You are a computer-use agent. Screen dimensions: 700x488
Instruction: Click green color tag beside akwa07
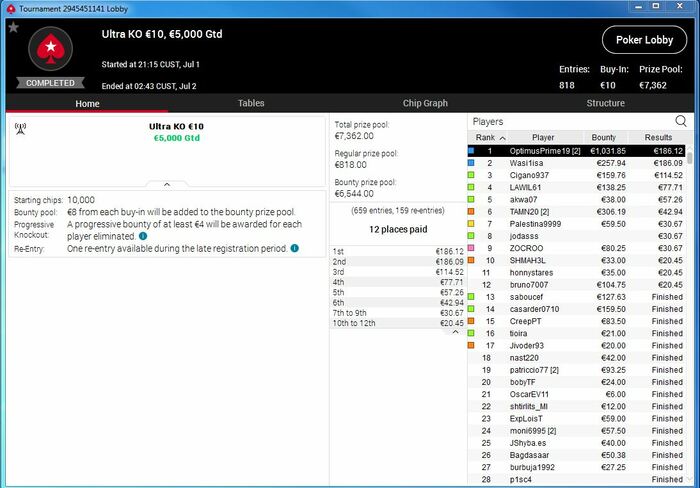pos(471,200)
